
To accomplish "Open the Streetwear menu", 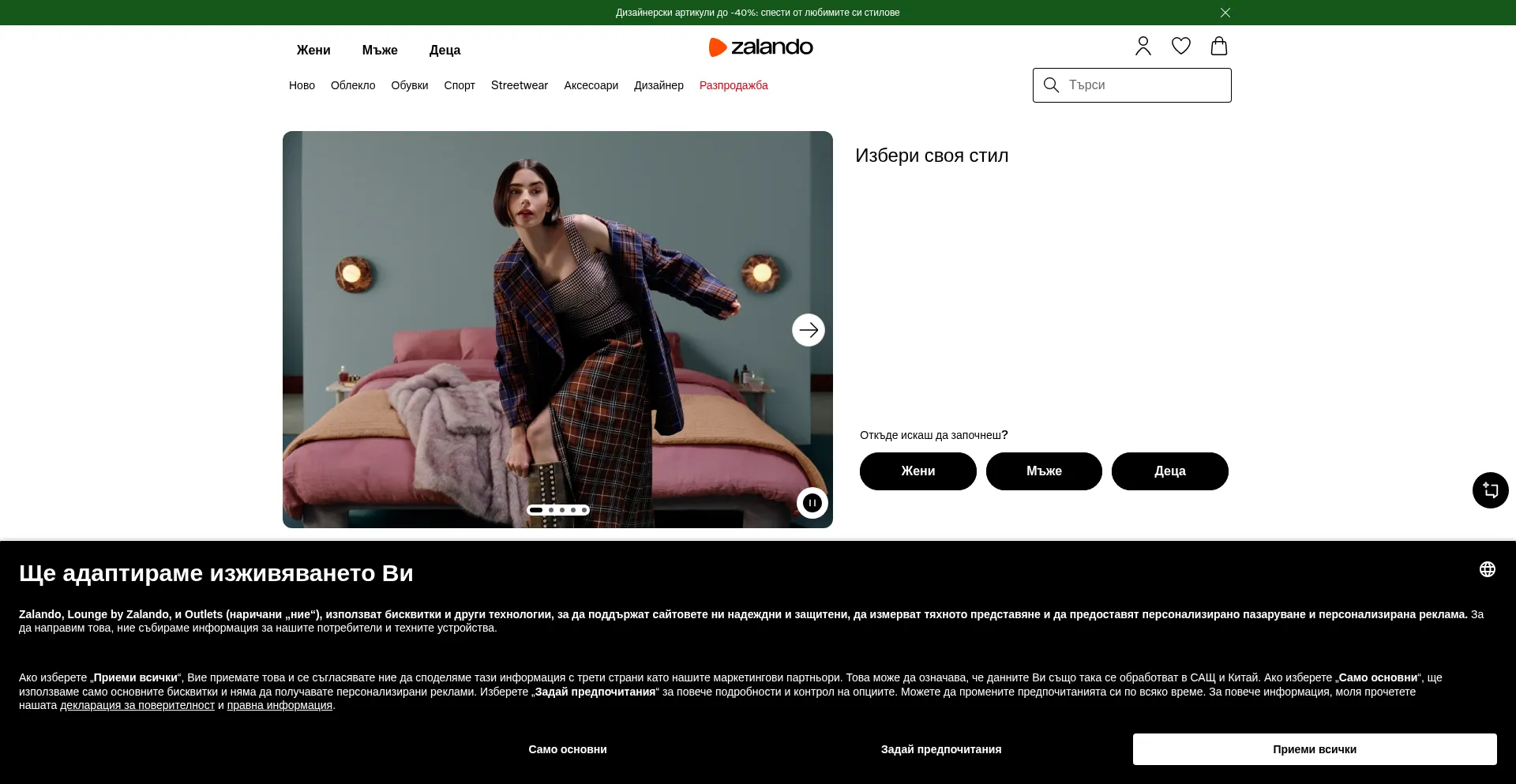I will pos(520,85).
